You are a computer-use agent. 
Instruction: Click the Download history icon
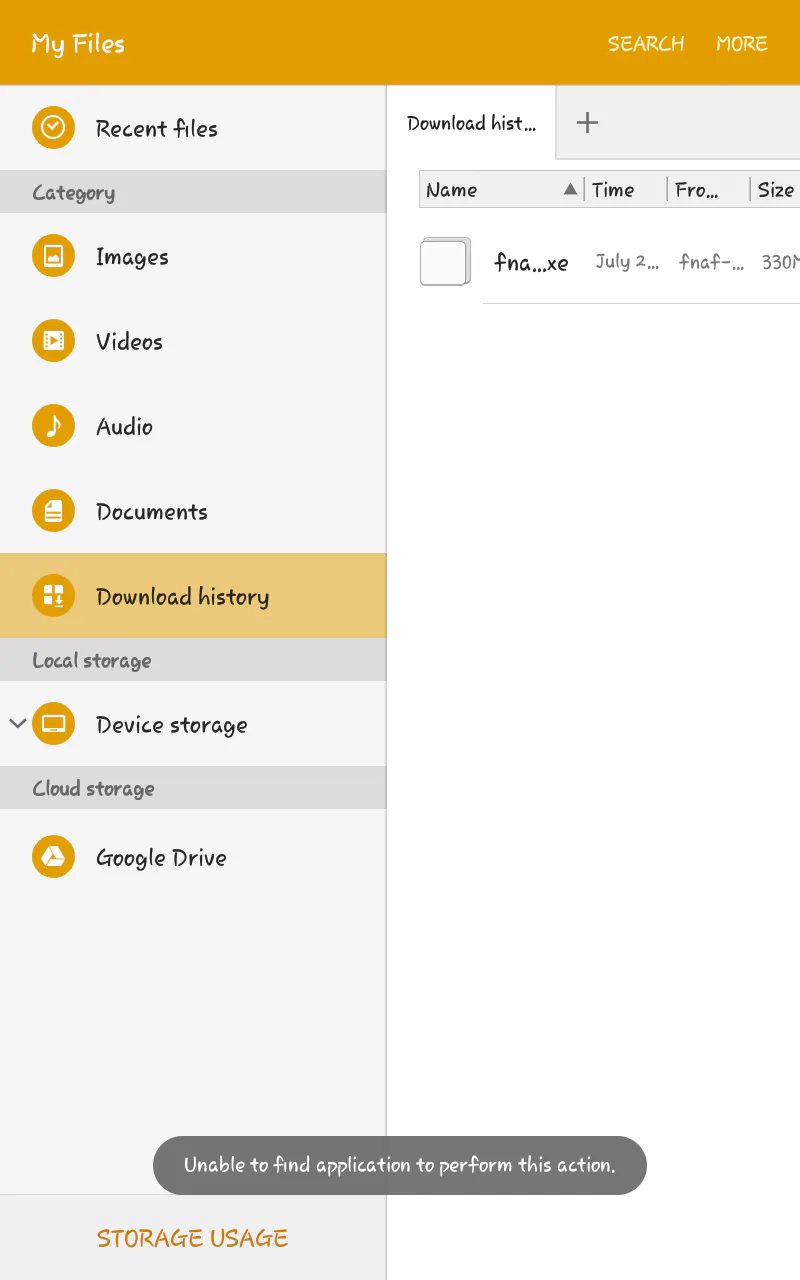click(x=53, y=597)
